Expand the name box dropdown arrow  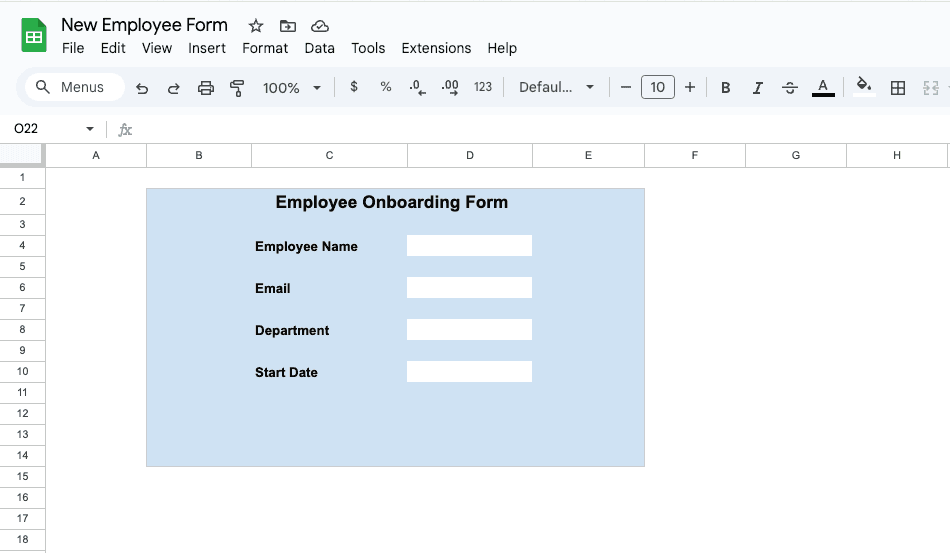[x=90, y=129]
